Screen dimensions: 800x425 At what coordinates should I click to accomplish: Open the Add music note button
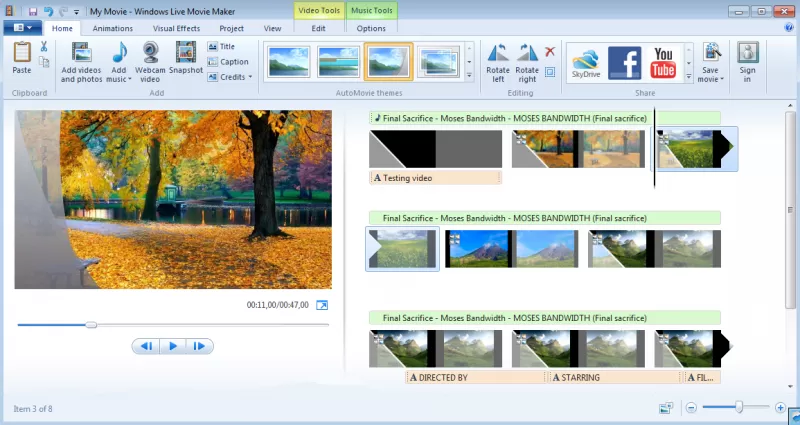[119, 62]
